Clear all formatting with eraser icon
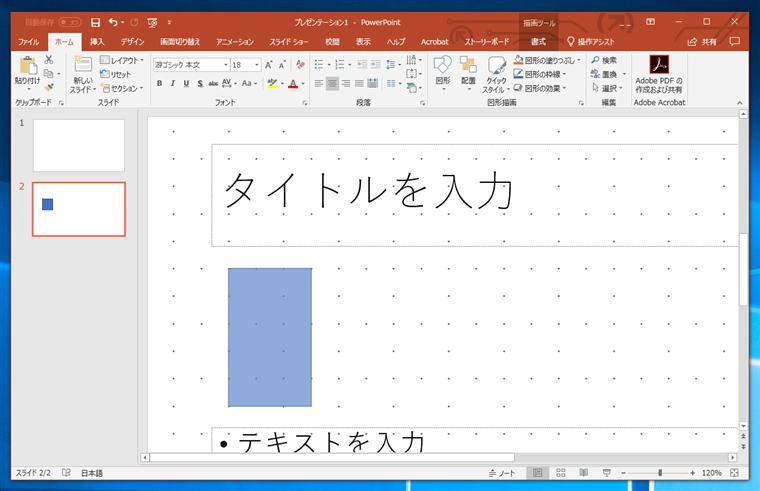 [301, 64]
